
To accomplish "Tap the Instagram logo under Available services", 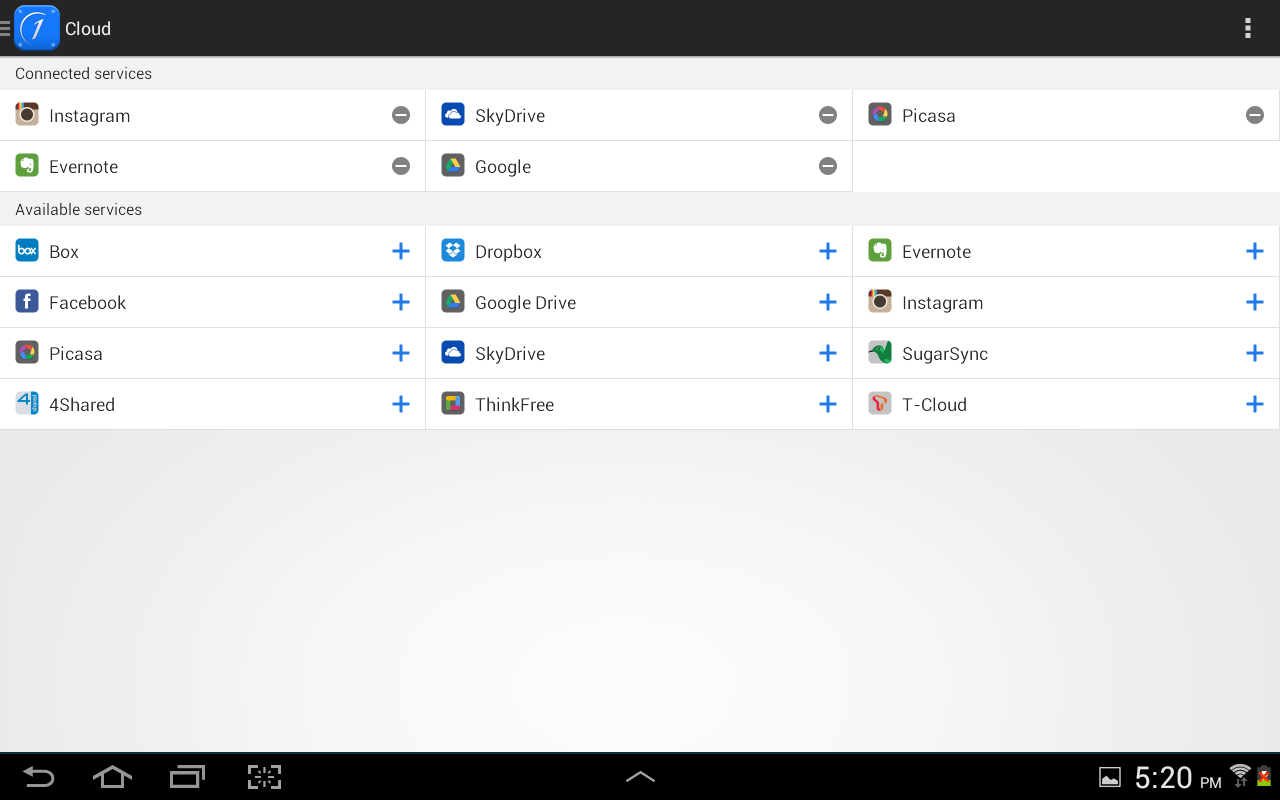I will [880, 302].
